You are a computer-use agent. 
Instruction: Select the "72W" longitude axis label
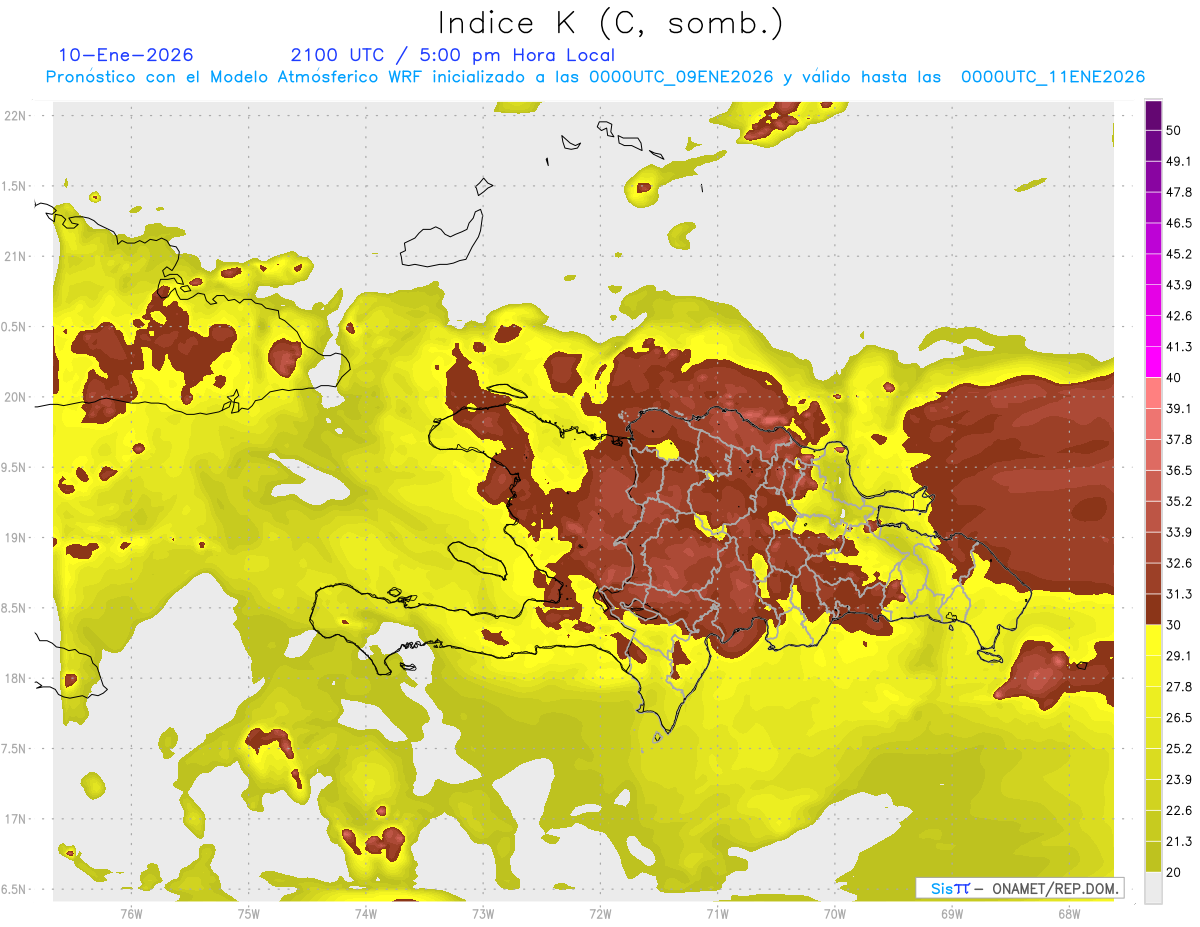[x=600, y=913]
